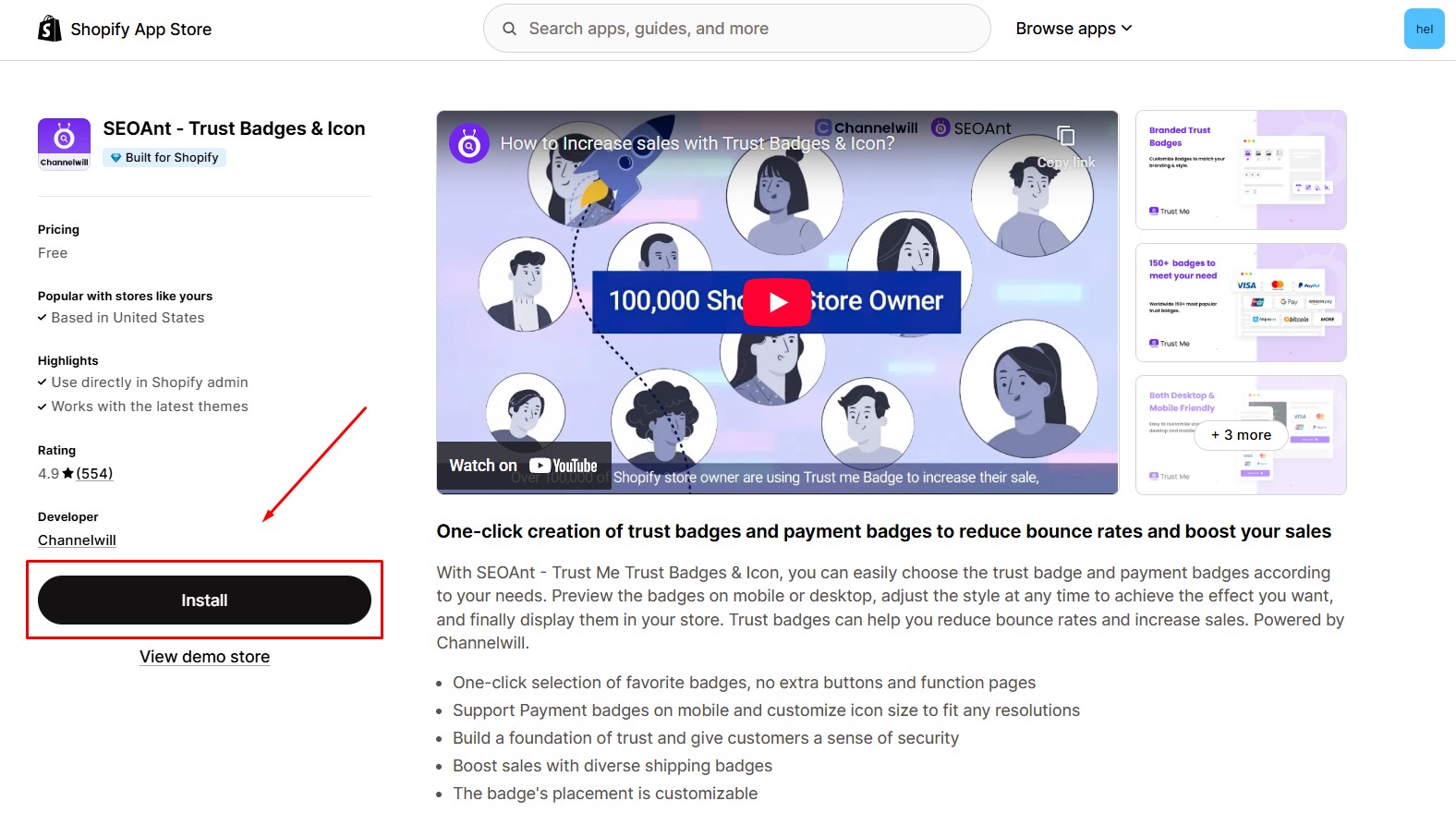Click the 'One-click selection of favorite badges' bullet

pyautogui.click(x=744, y=683)
